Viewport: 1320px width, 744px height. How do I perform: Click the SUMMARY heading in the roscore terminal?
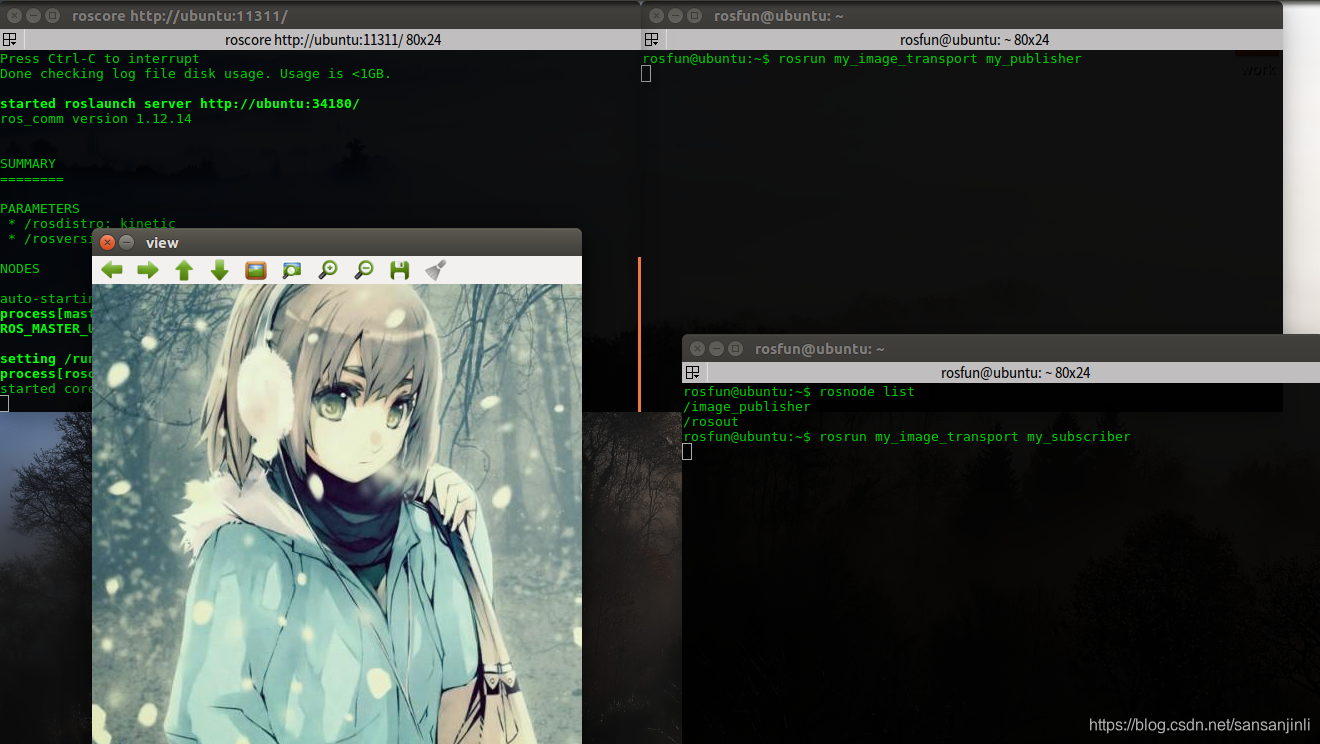click(28, 164)
